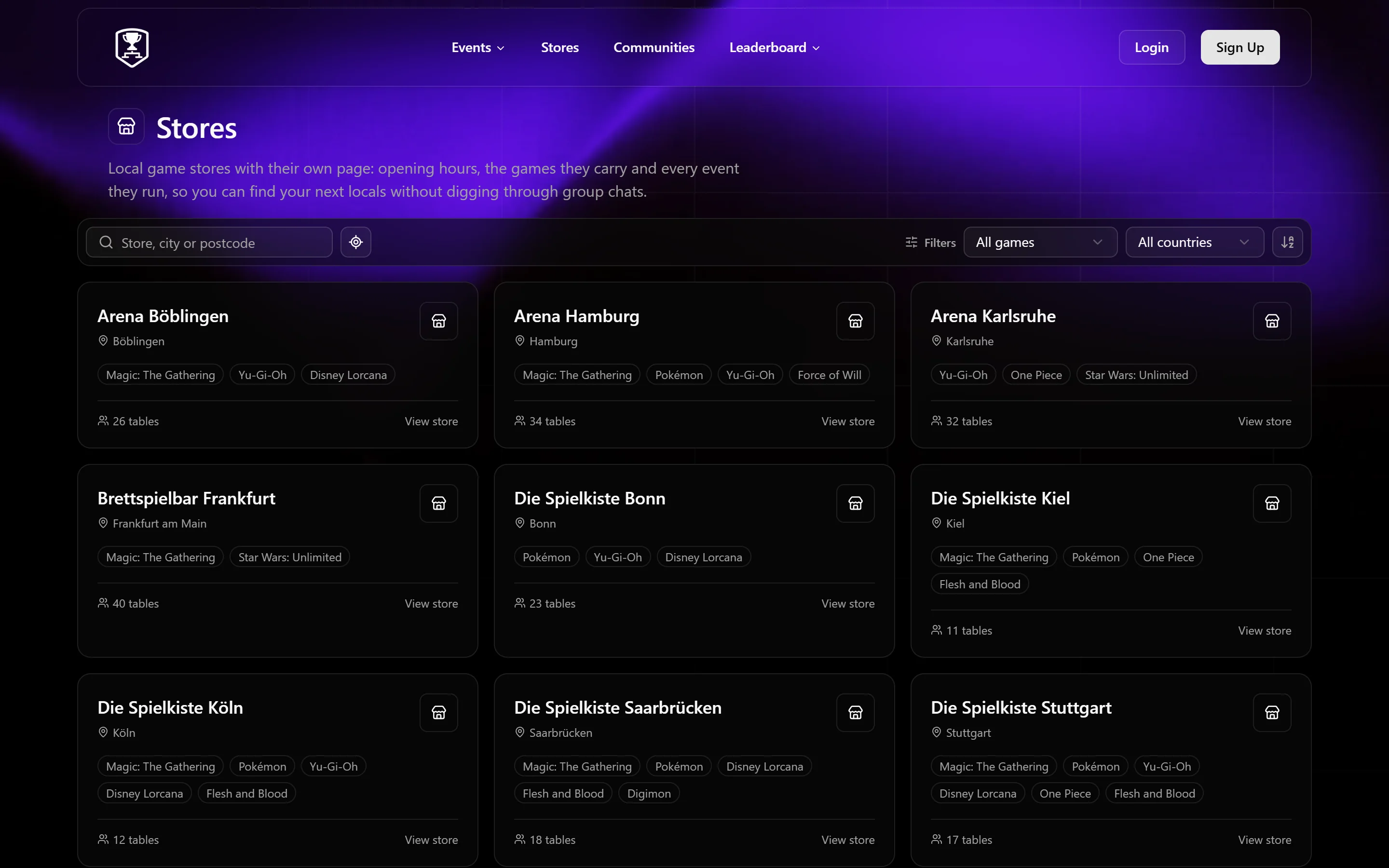Viewport: 1389px width, 868px height.
Task: Click One Piece tag on Arena Karlsruhe
Action: point(1036,375)
